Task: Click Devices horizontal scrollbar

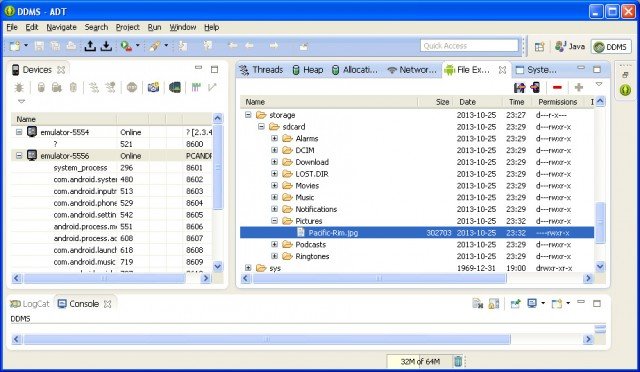Action: point(104,278)
